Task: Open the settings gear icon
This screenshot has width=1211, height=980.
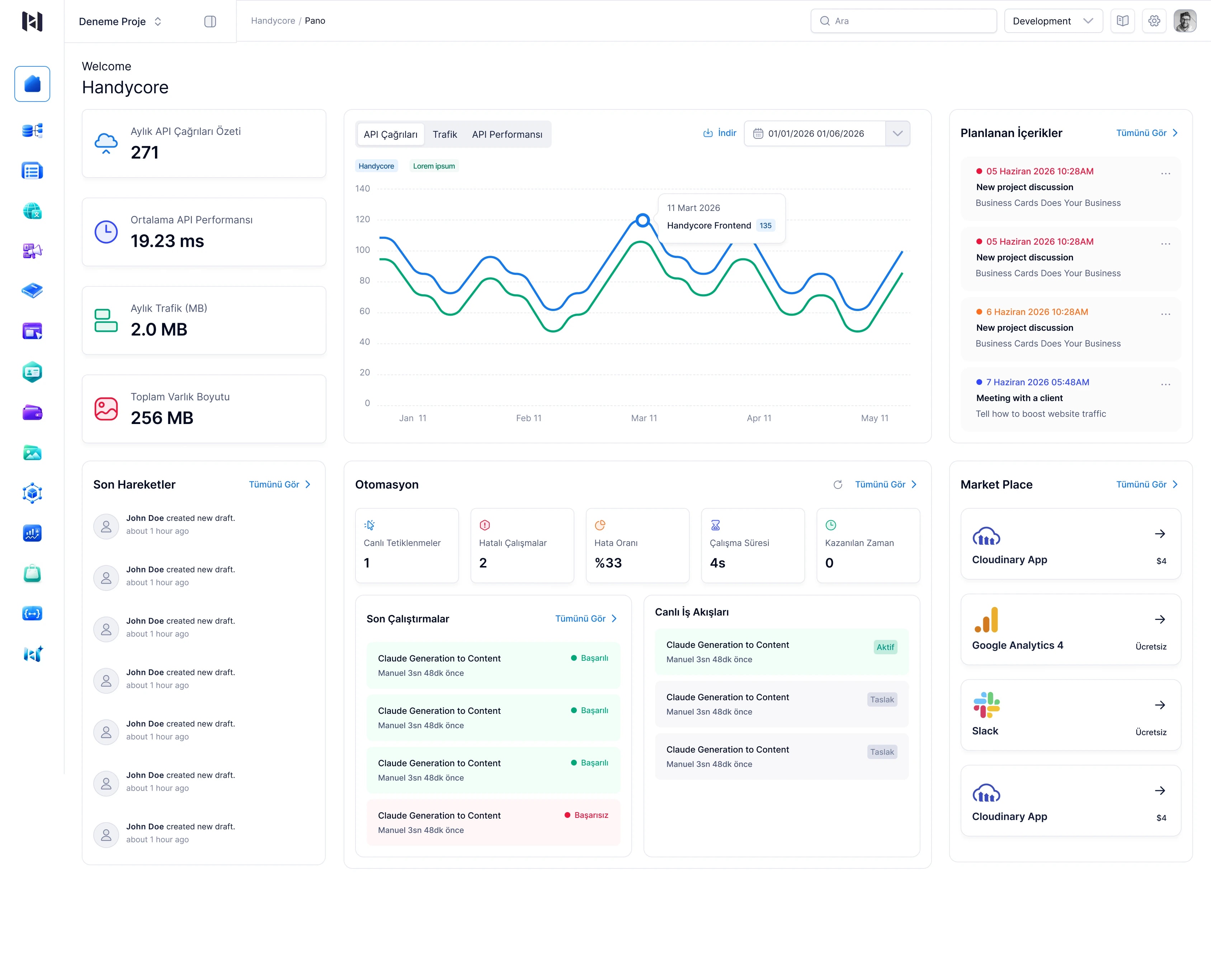Action: [1154, 21]
